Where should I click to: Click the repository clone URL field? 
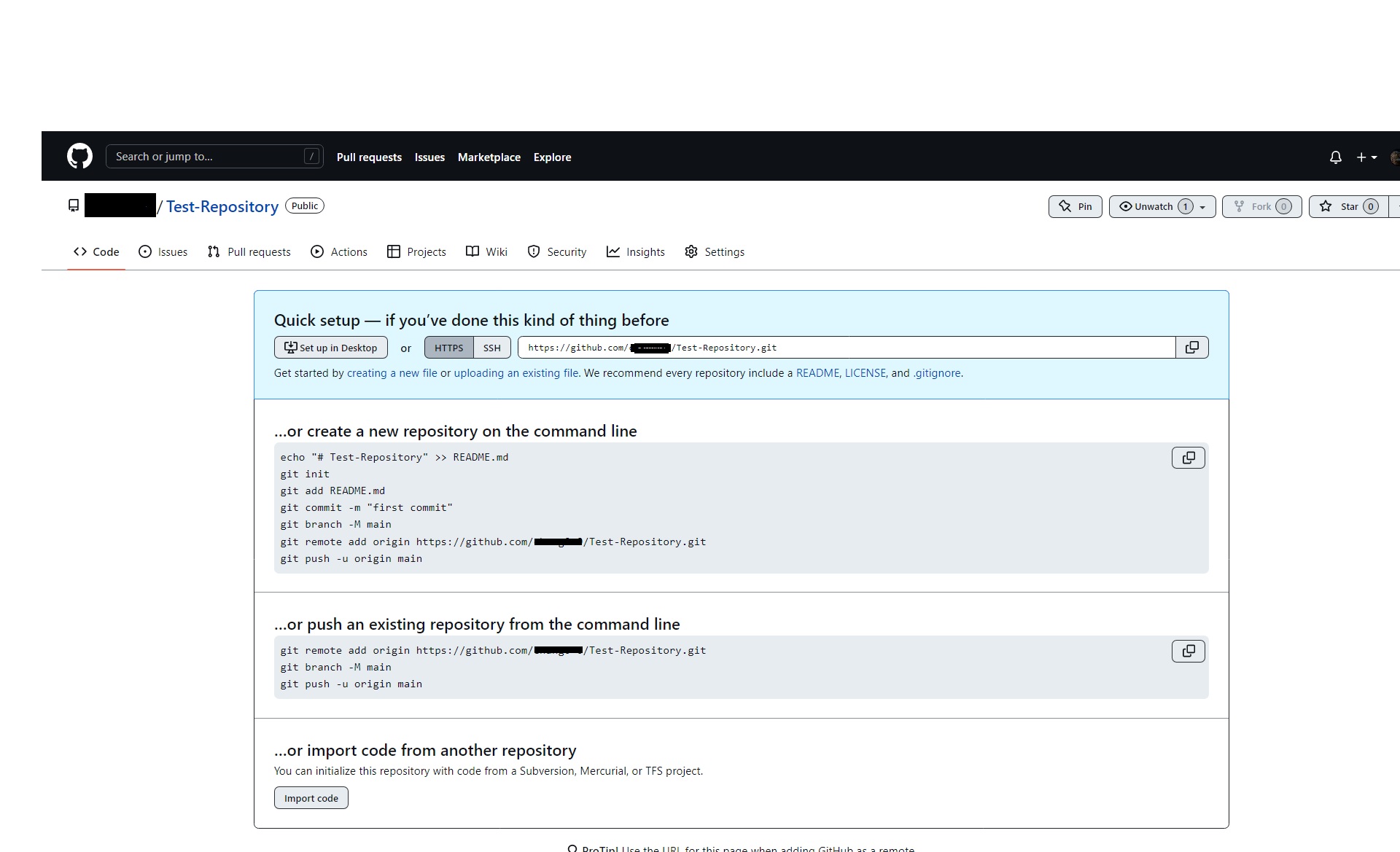click(x=847, y=348)
